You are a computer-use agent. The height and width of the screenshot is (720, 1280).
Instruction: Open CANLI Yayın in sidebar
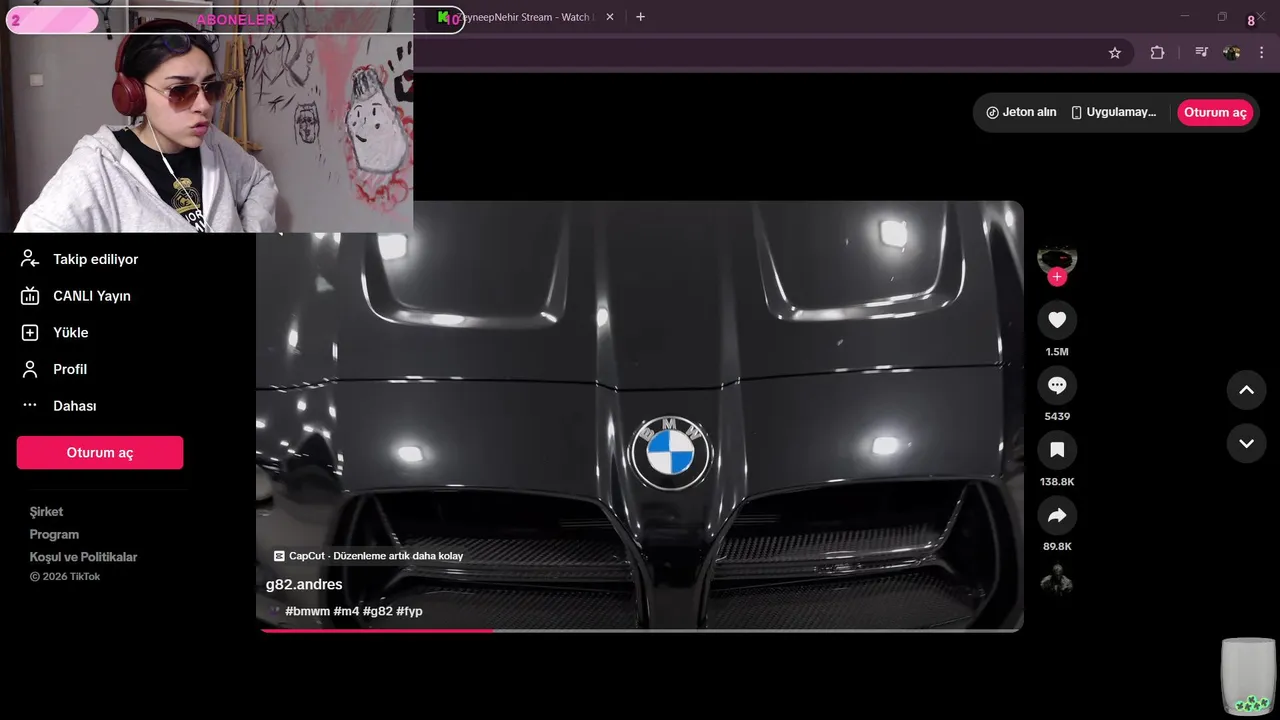(x=92, y=296)
